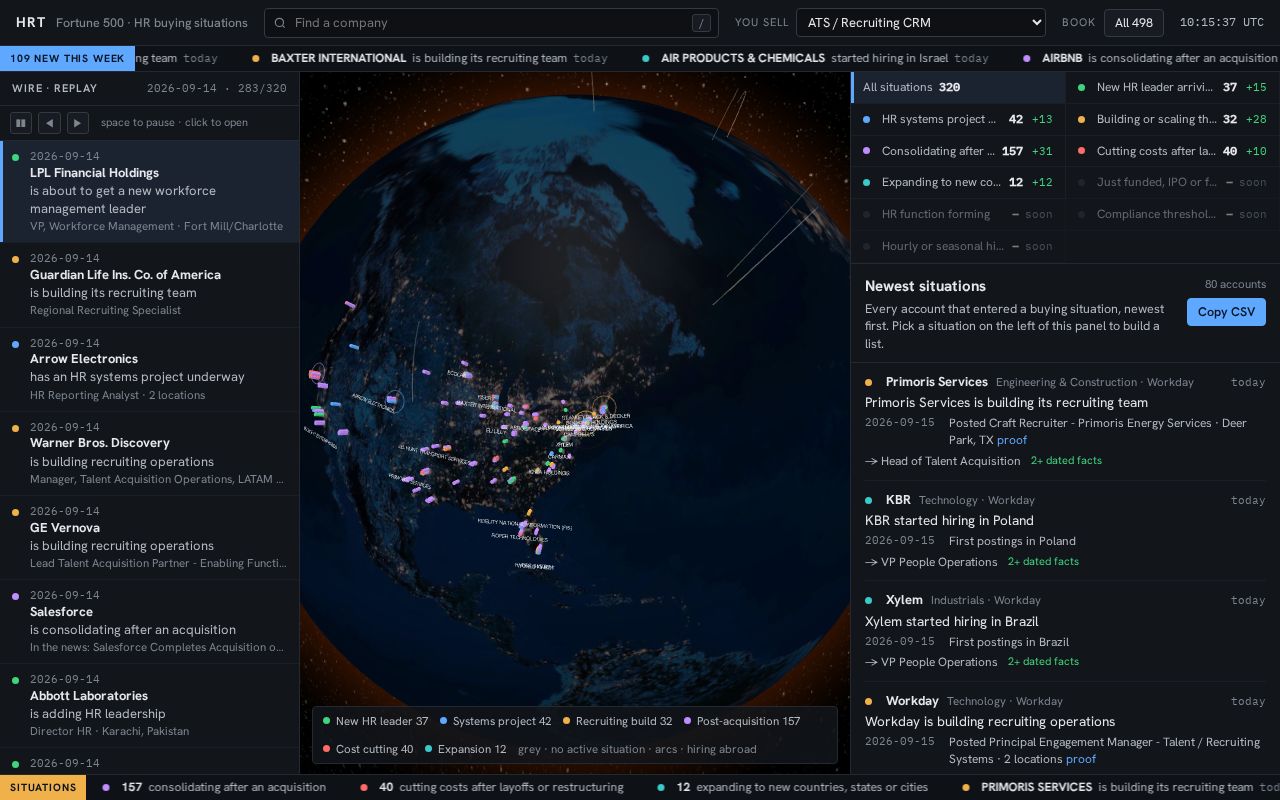This screenshot has width=1280, height=800.
Task: Show dated facts for Primoris Services
Action: 1066,461
